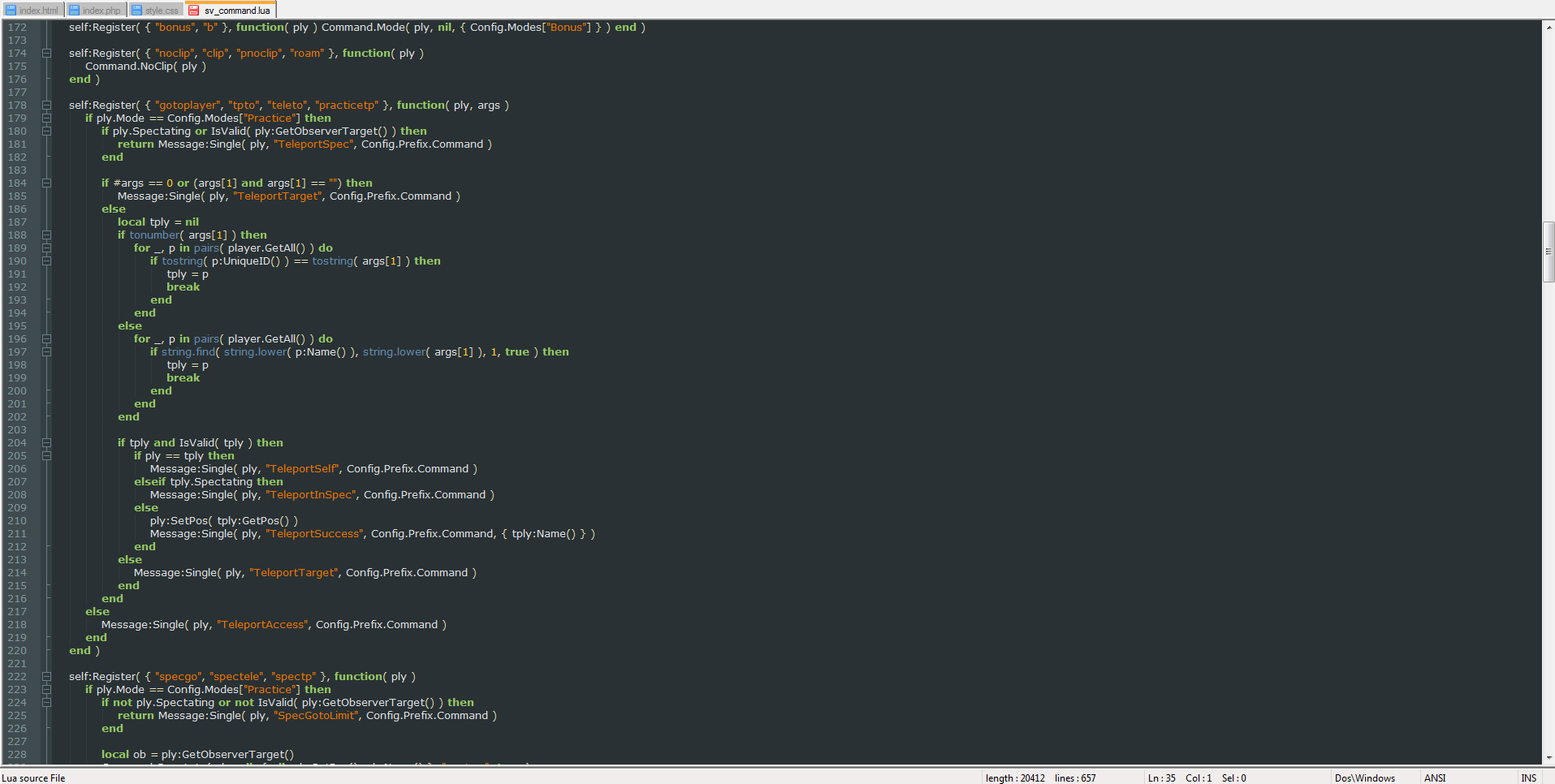Click the blue disk icon on style.css tab
This screenshot has width=1555, height=784.
tap(136, 11)
